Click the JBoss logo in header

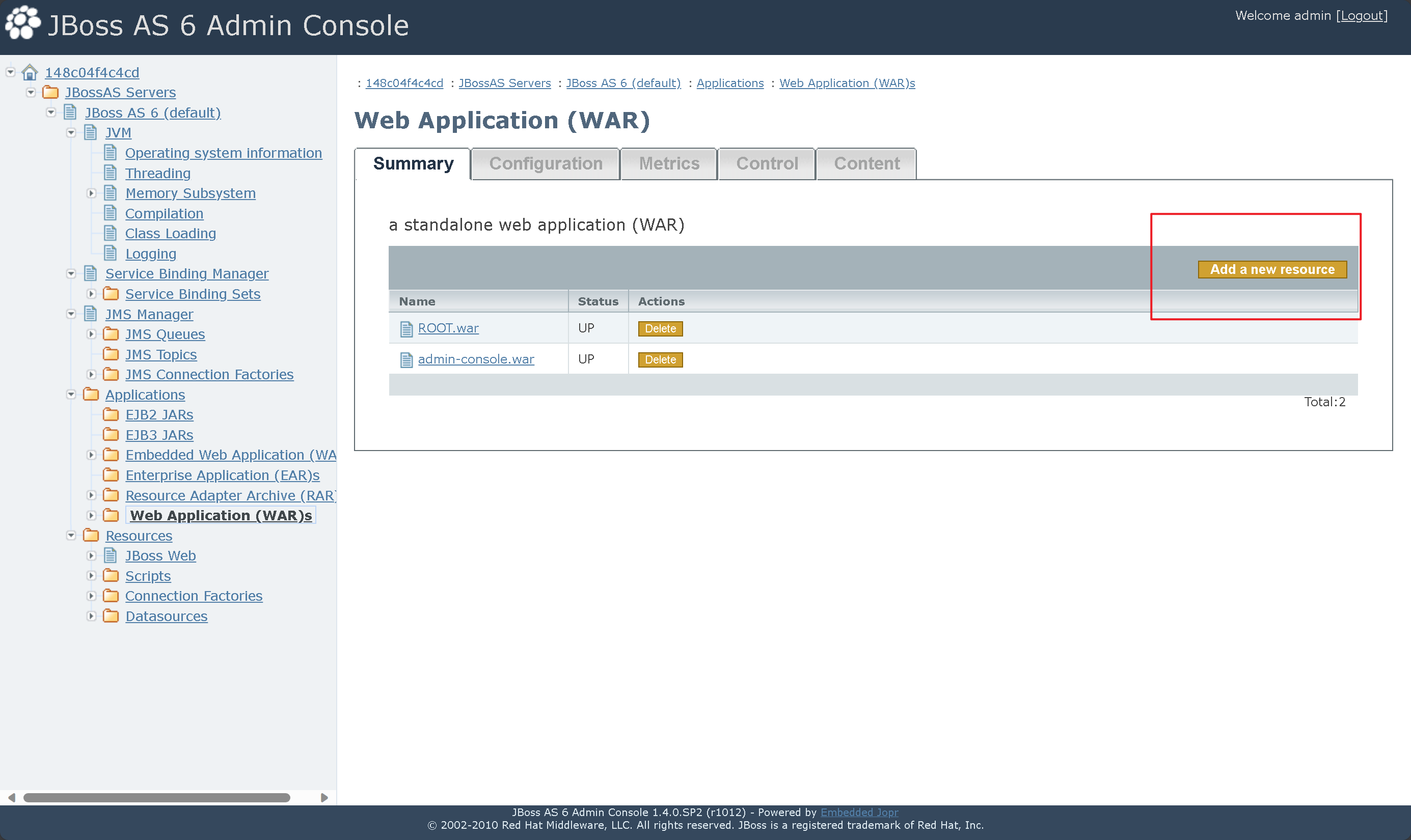pos(22,22)
